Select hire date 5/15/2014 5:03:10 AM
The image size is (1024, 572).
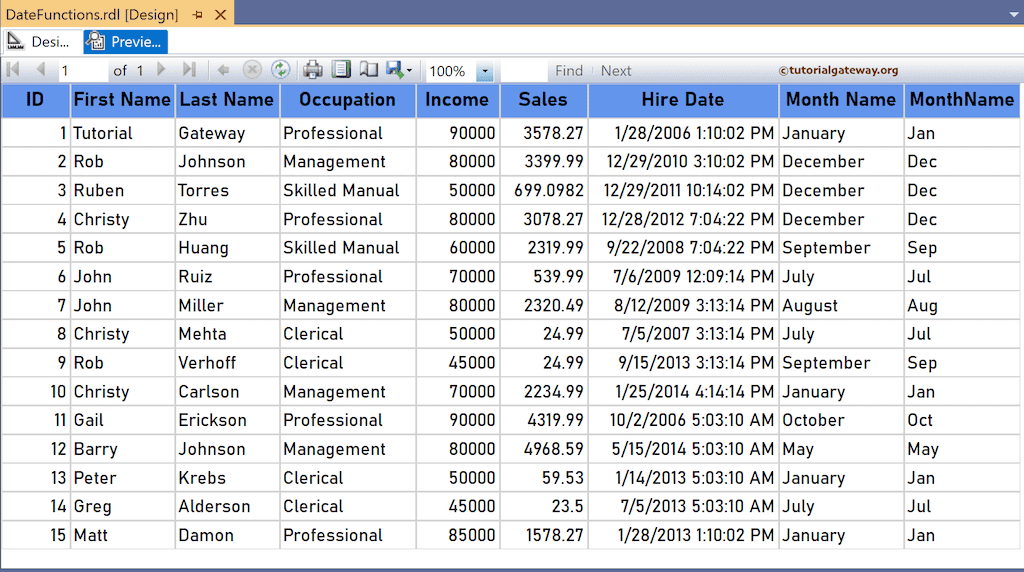coord(683,449)
